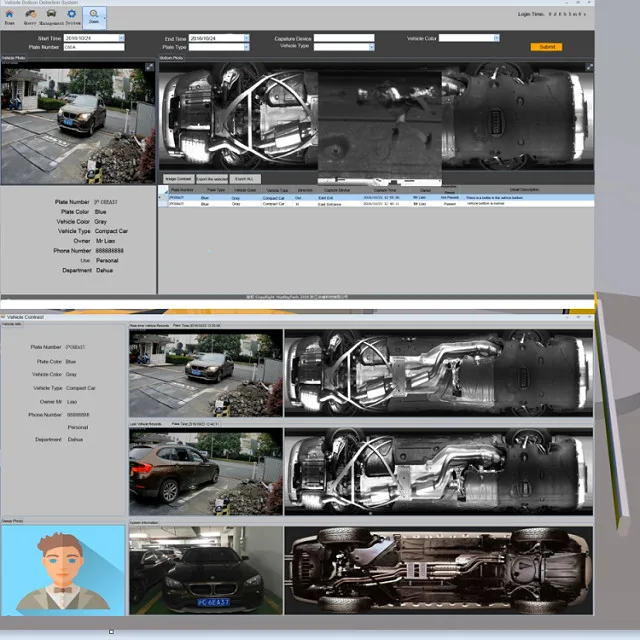Click the system information colour undercarriage image
Viewport: 640px width, 640px height.
(x=439, y=571)
